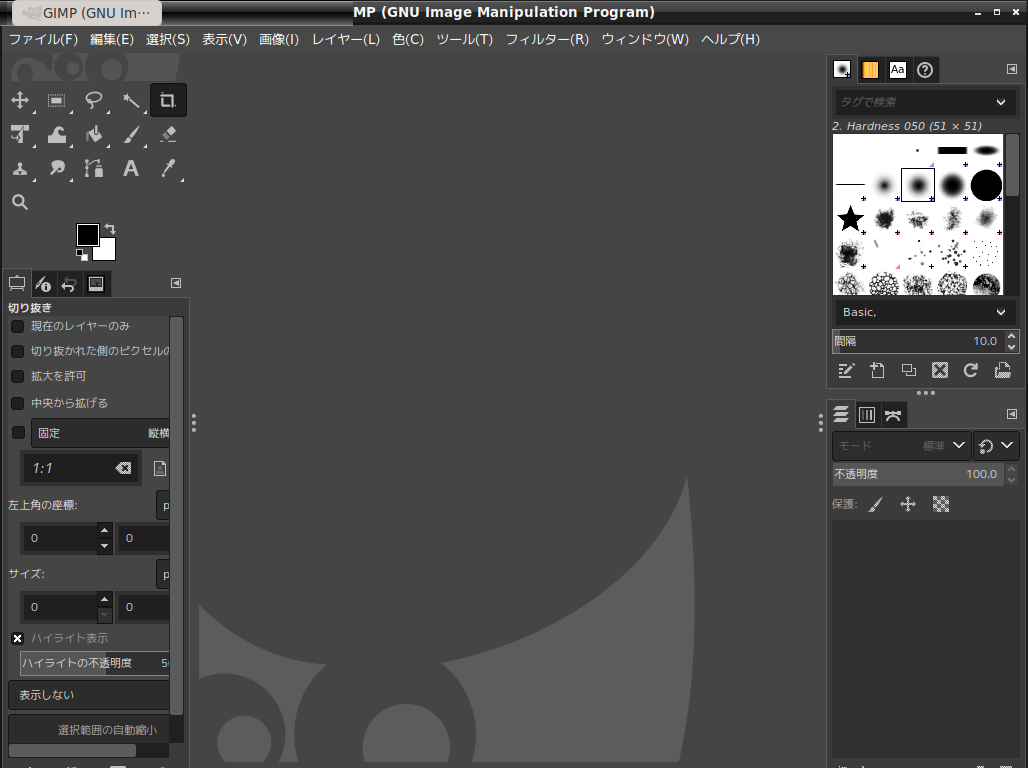
Task: Select the Clone stamp tool
Action: click(x=20, y=169)
